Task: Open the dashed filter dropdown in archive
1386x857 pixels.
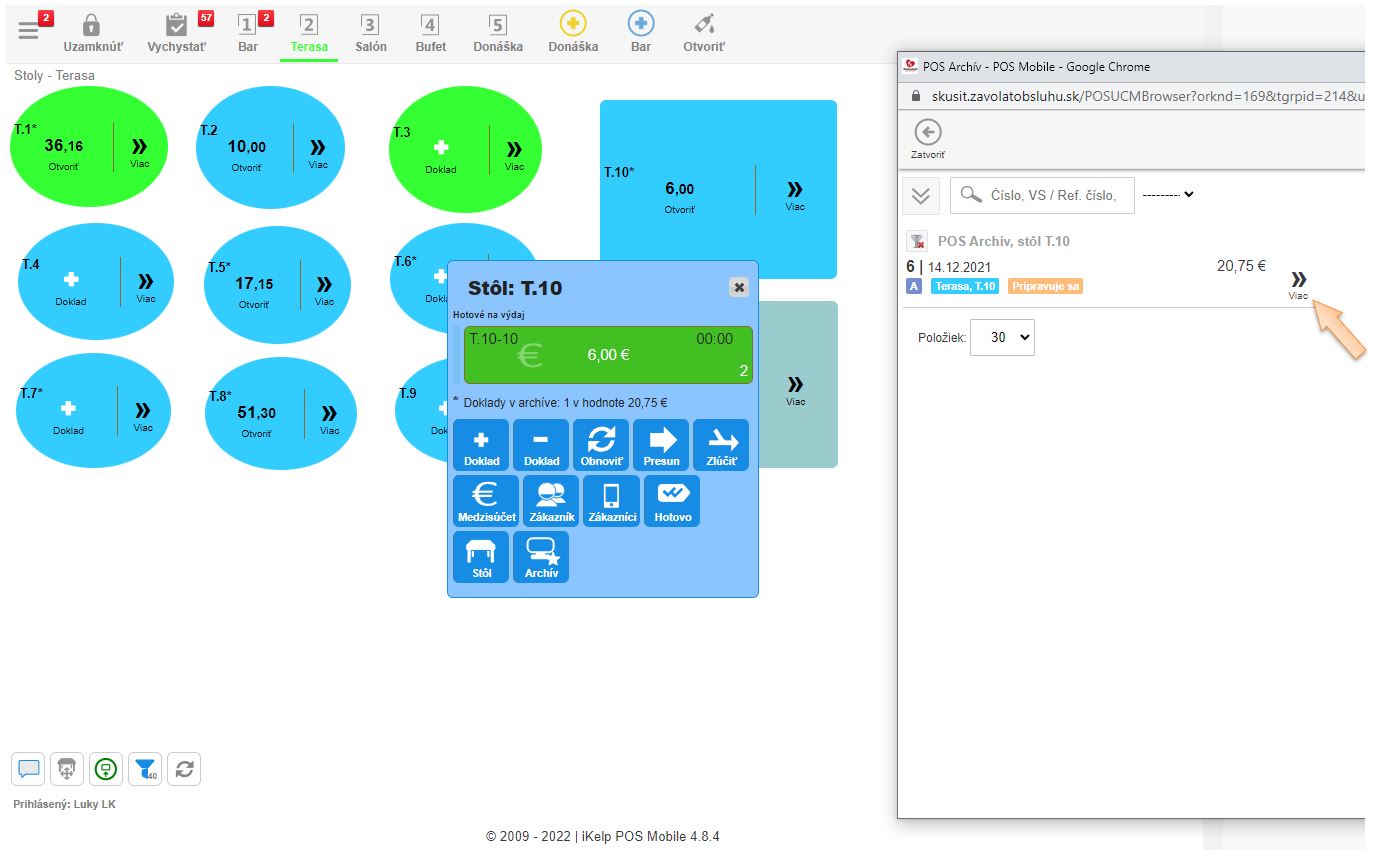Action: (x=1168, y=195)
